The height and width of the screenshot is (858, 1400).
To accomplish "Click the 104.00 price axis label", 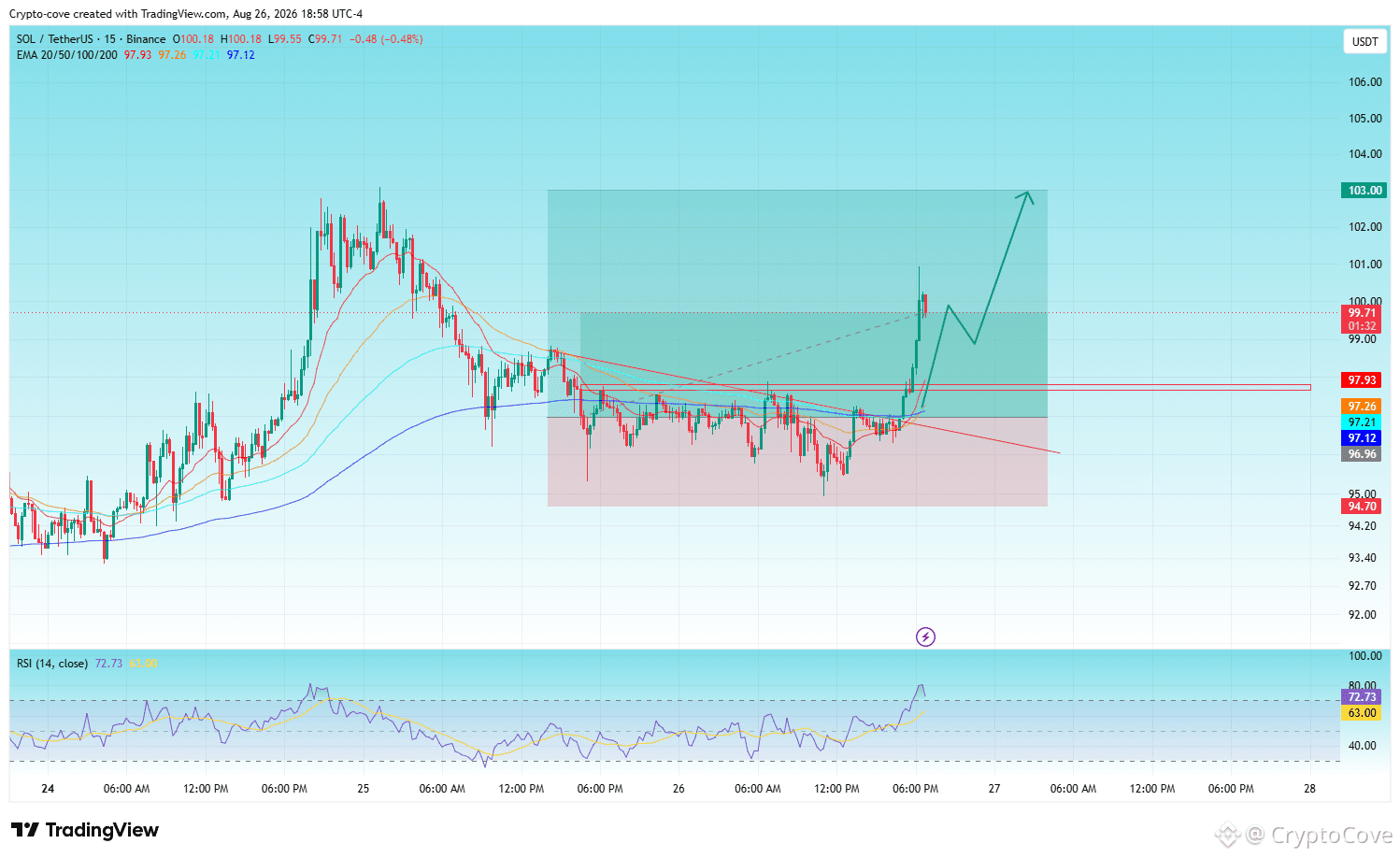I will 1364,154.
